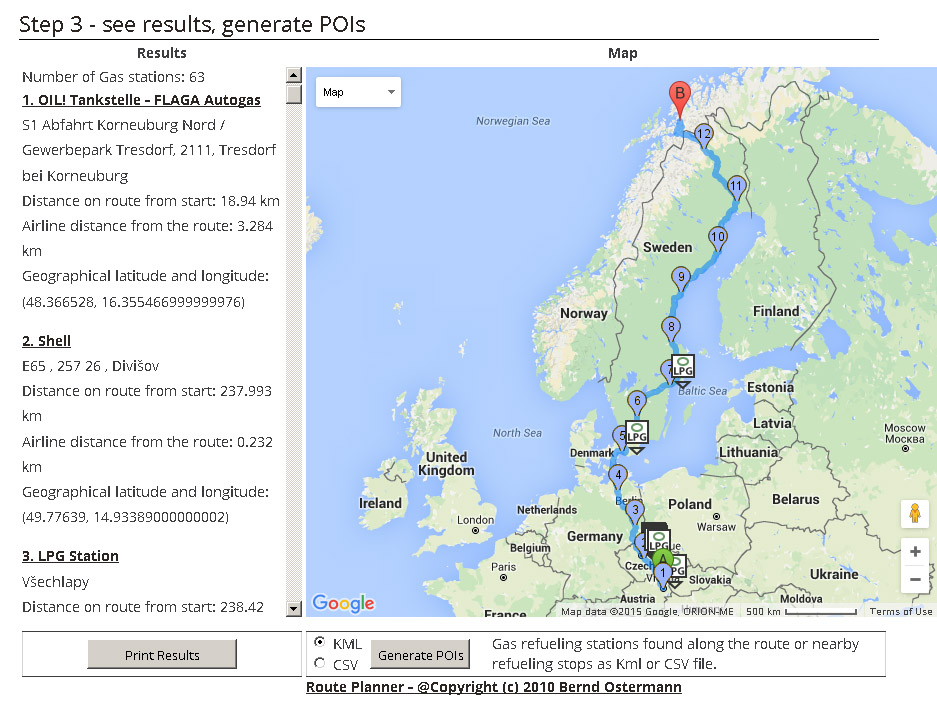
Task: Click the 'Belarus' map label
Action: [x=795, y=500]
